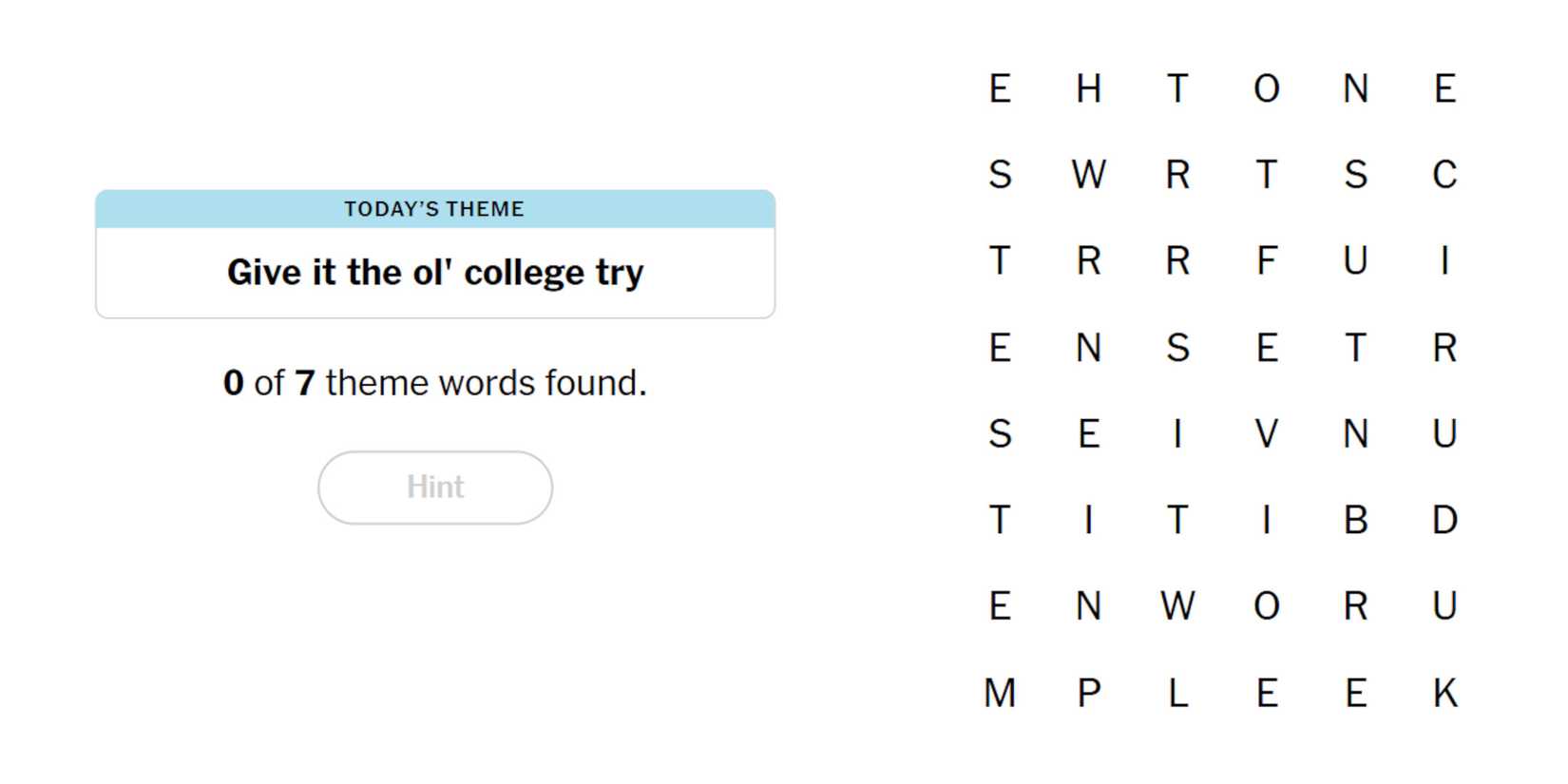Image resolution: width=1568 pixels, height=784 pixels.
Task: Click the Hint button
Action: click(x=435, y=488)
